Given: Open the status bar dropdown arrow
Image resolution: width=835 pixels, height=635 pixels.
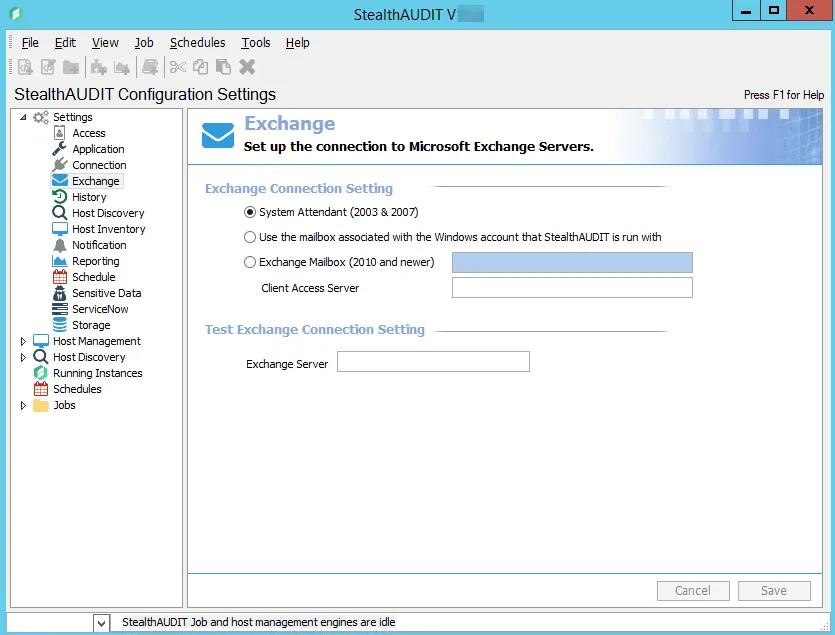Looking at the screenshot, I should point(101,622).
